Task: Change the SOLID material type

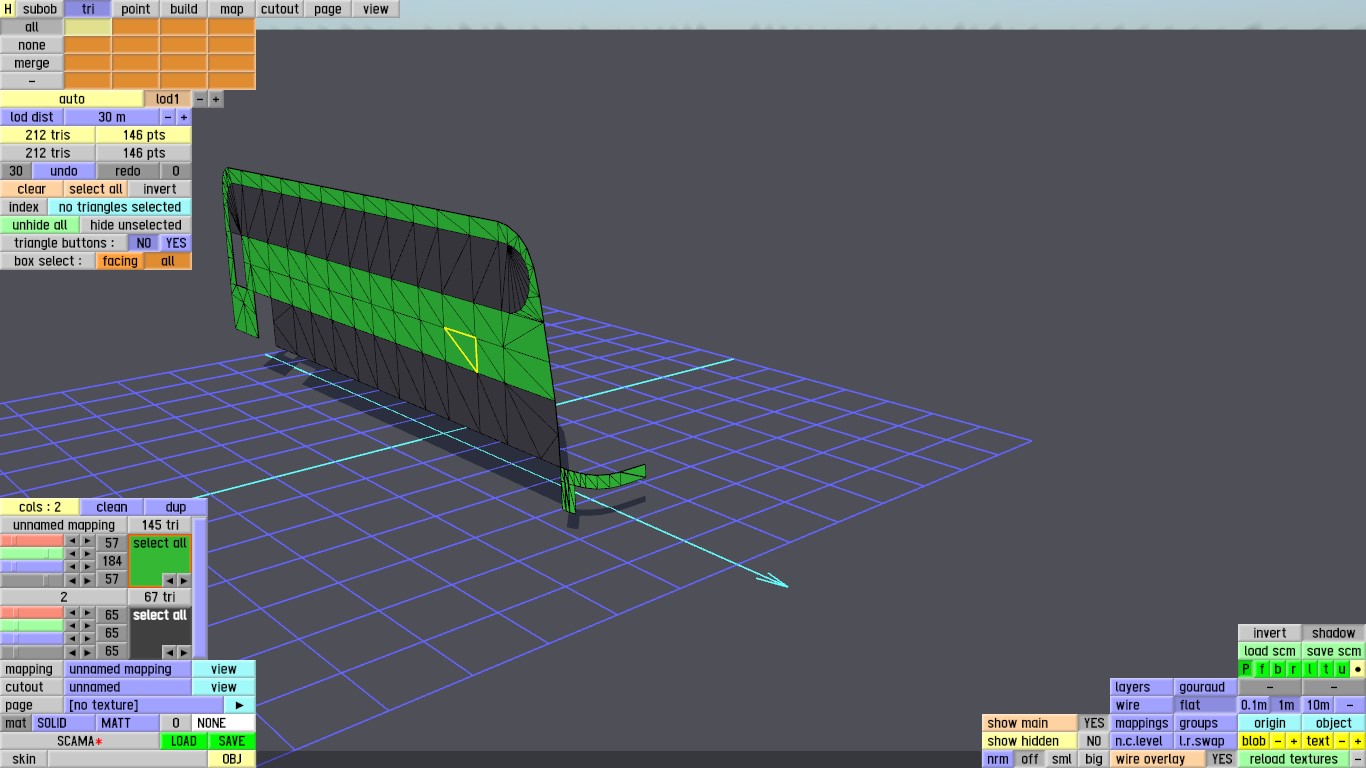Action: point(64,723)
